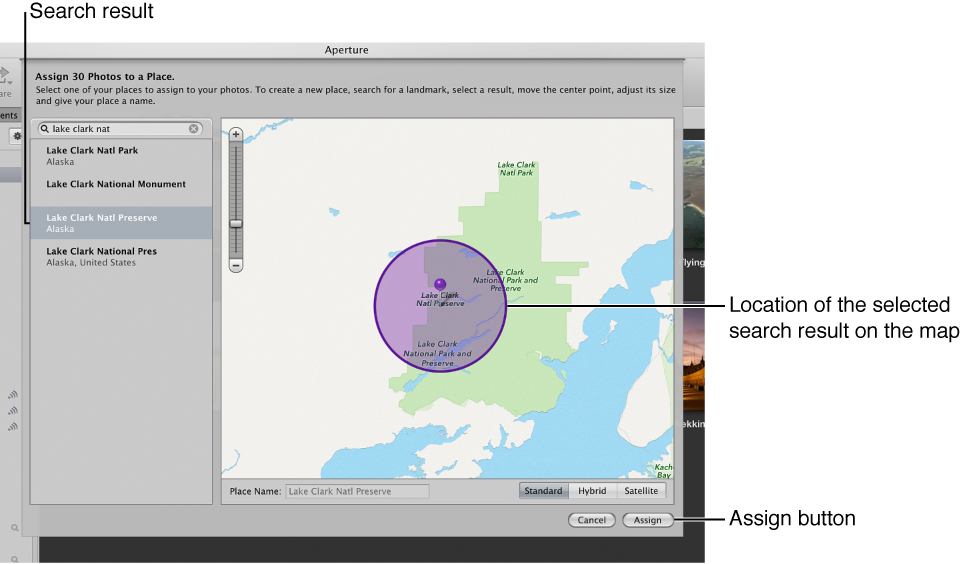Select Lake Clark Natl Preserve result

(x=121, y=223)
